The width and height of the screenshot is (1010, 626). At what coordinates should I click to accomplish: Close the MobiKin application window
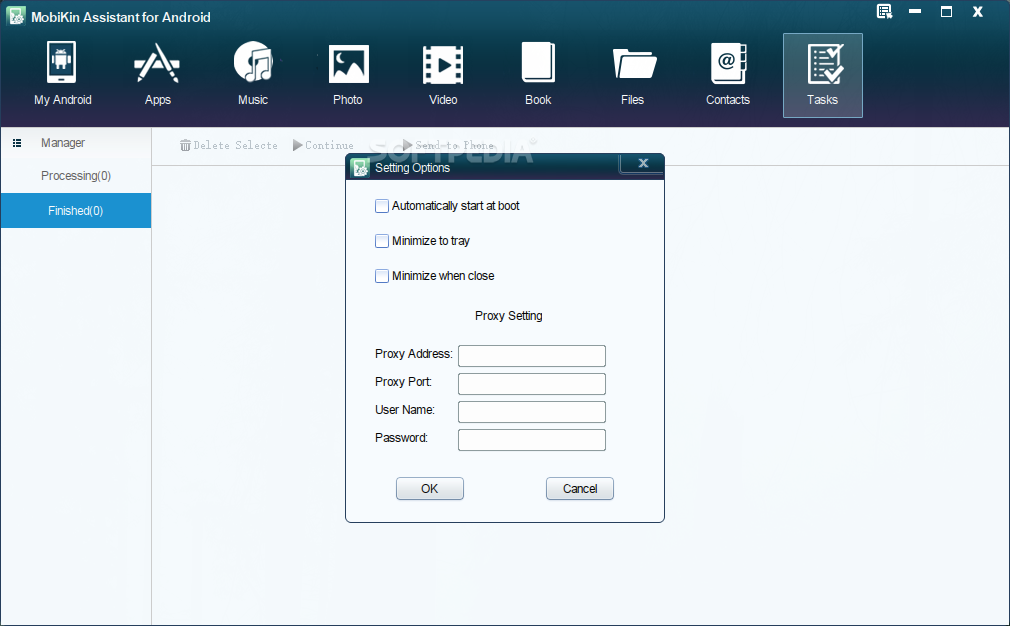click(x=978, y=12)
